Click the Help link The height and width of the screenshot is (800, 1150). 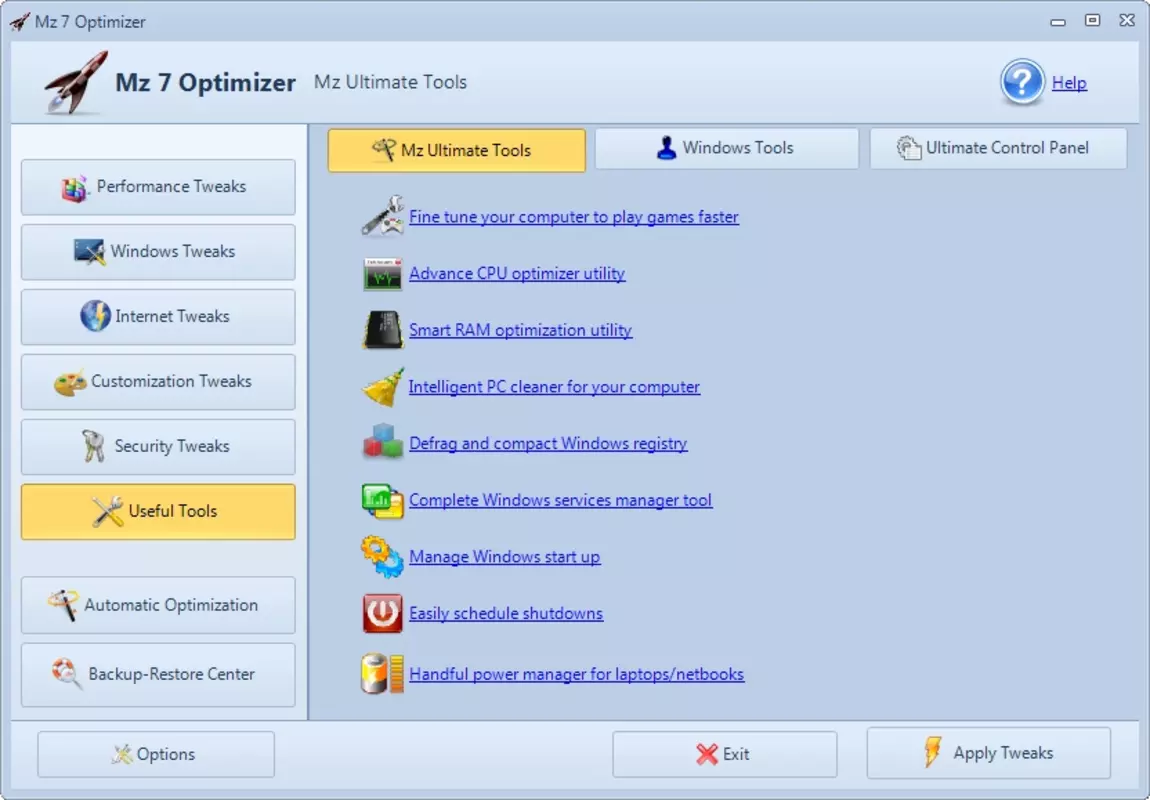pos(1069,83)
